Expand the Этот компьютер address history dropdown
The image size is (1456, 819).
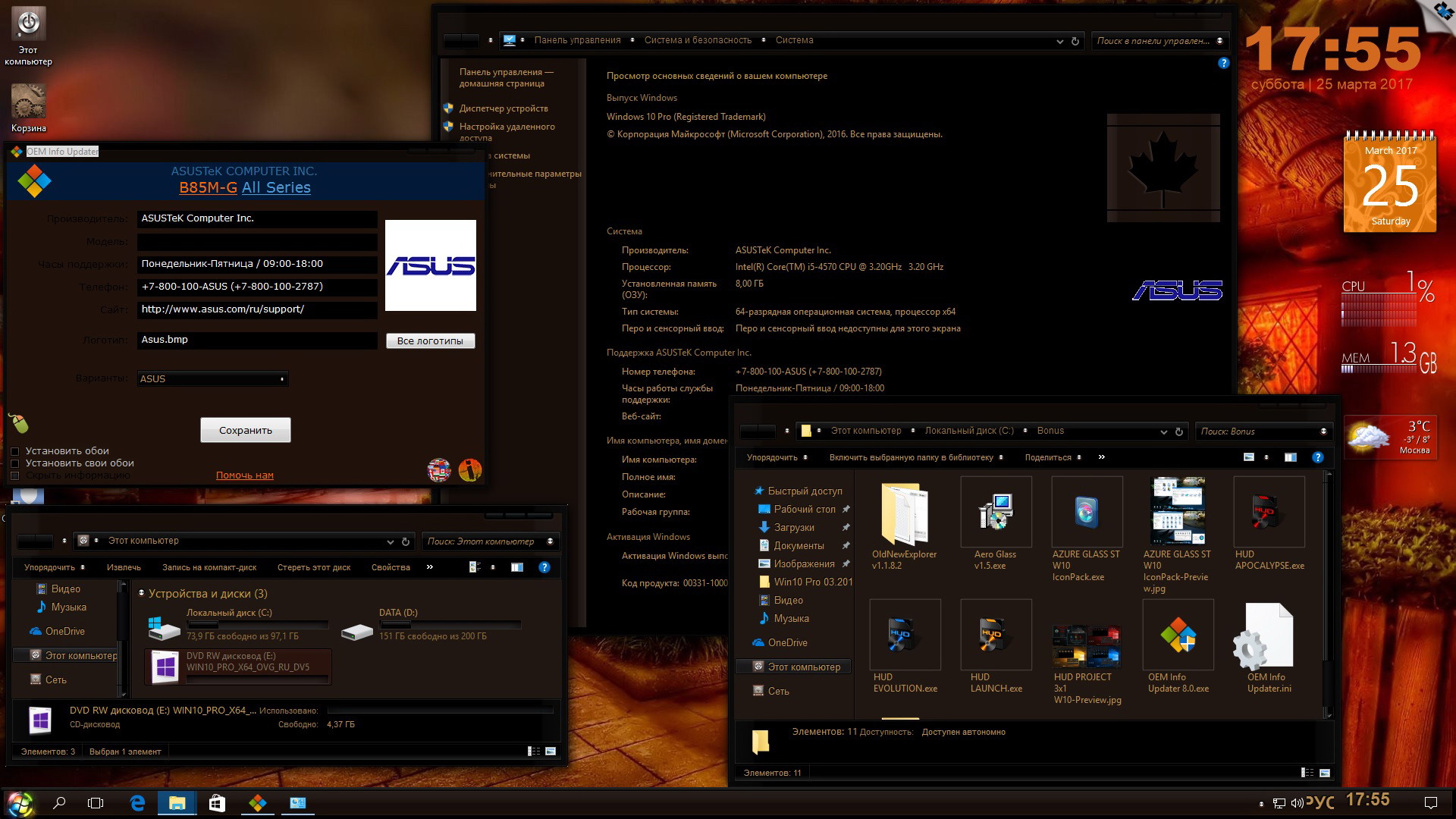390,541
